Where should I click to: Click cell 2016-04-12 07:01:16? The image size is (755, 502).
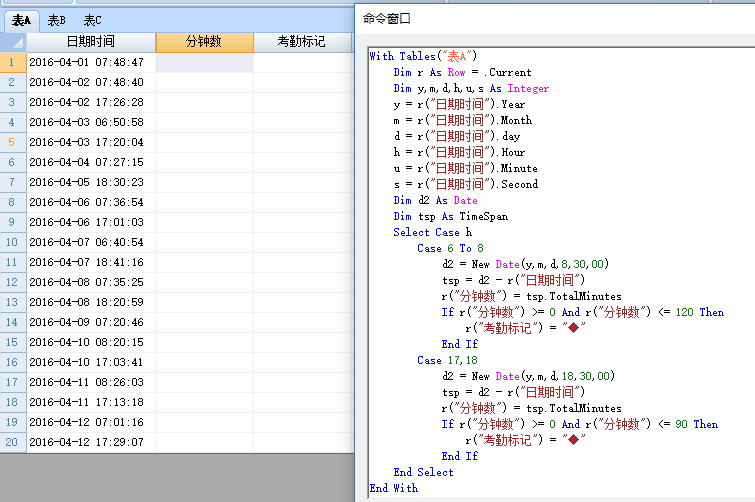pos(91,422)
